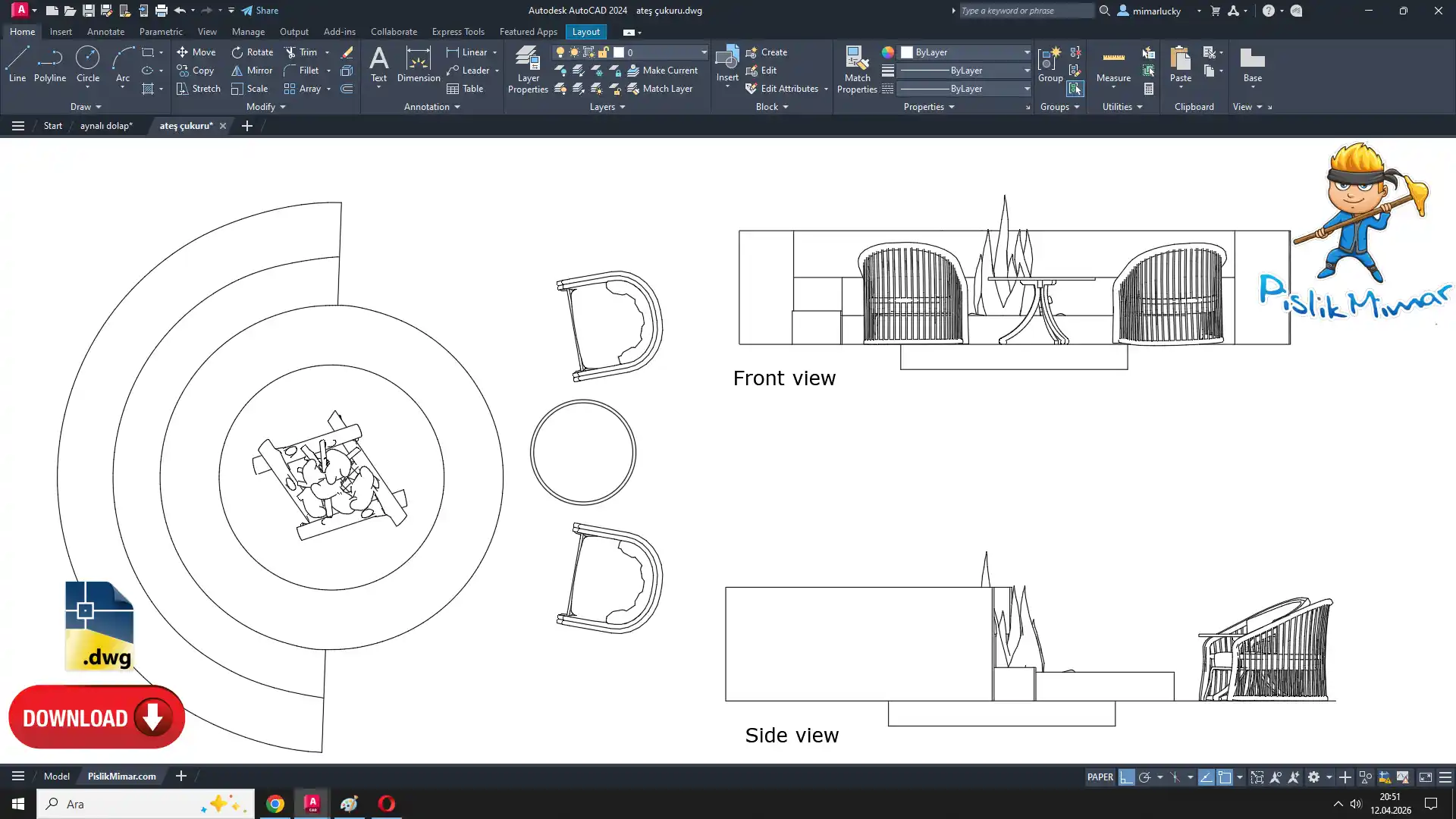Toggle Ortho mode in status bar
Screen dimensions: 1456x819
coord(1126,777)
